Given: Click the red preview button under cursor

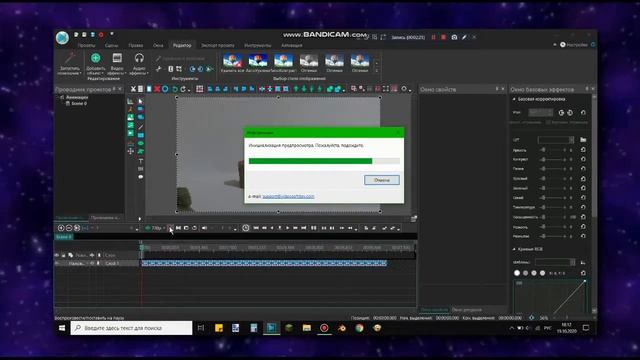Looking at the screenshot, I should click(x=170, y=228).
